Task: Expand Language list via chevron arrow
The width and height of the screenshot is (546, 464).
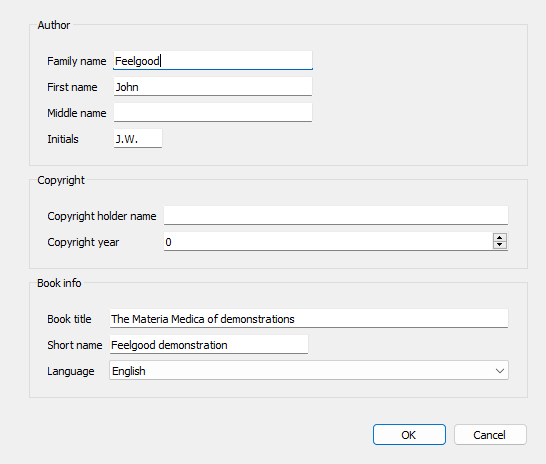Action: [500, 371]
